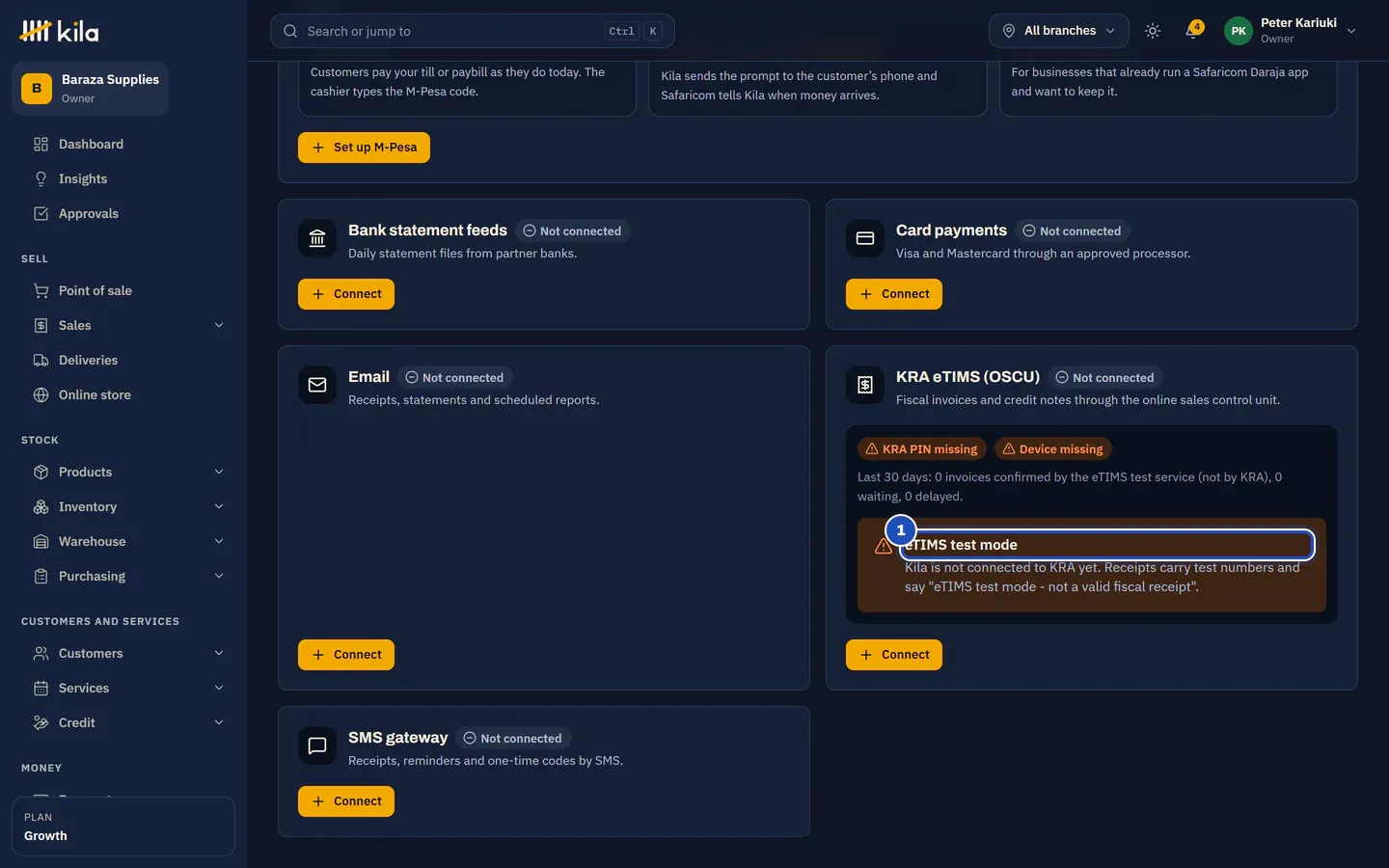The height and width of the screenshot is (868, 1389).
Task: Connect the Email integration
Action: coord(346,655)
